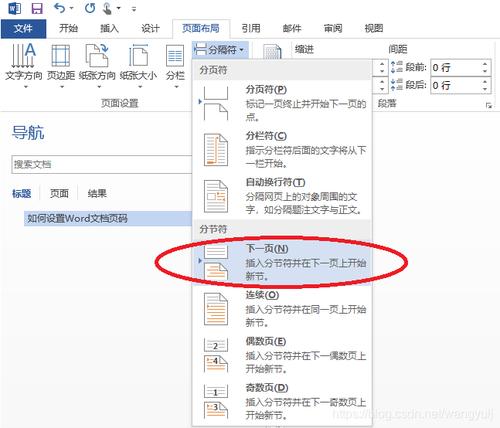Switch to the 设计 tab
Screen dimensions: 500x428
pyautogui.click(x=150, y=29)
